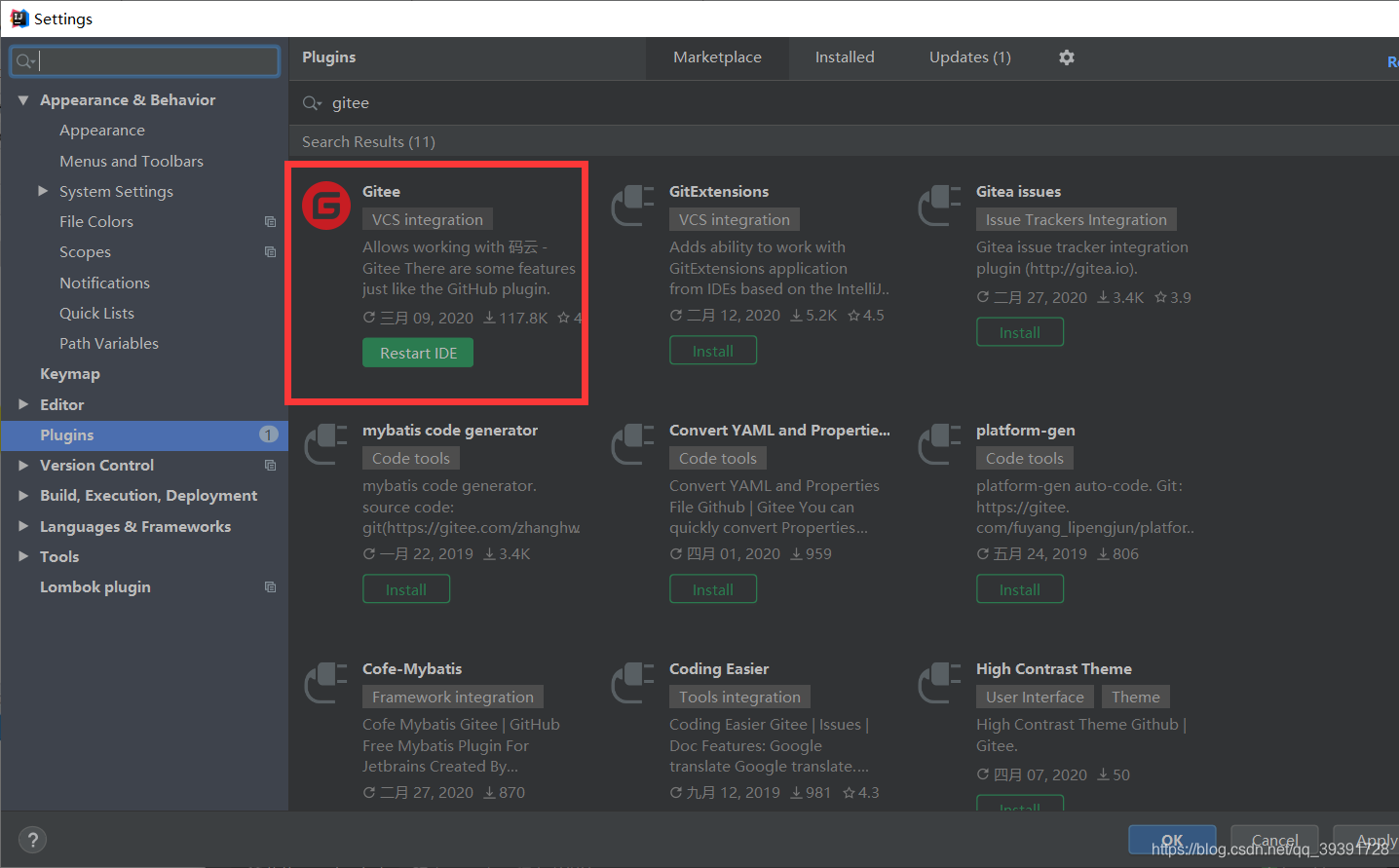Open the Coding Easier plugin title
The width and height of the screenshot is (1399, 868).
coord(719,668)
